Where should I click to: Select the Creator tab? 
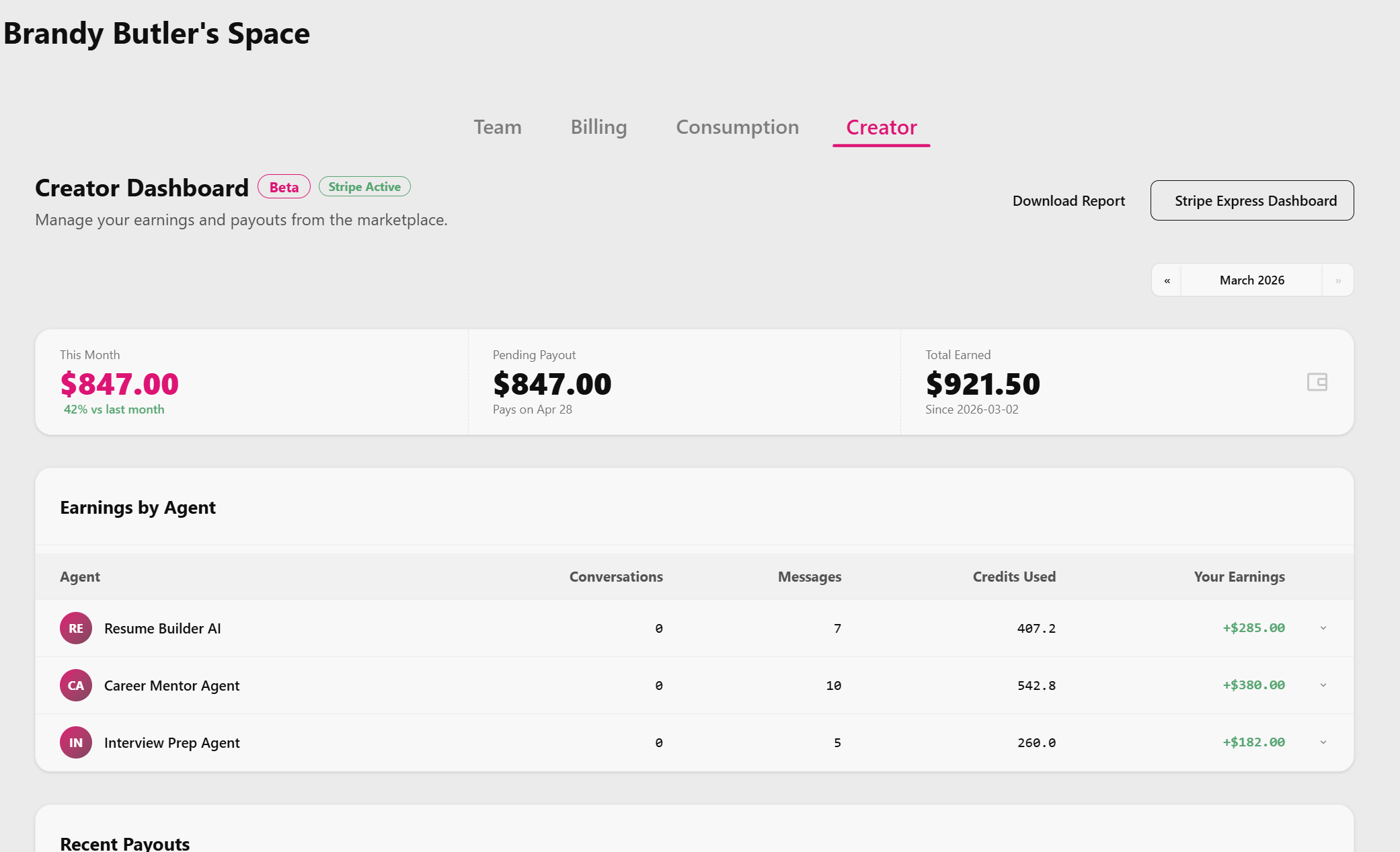[881, 127]
